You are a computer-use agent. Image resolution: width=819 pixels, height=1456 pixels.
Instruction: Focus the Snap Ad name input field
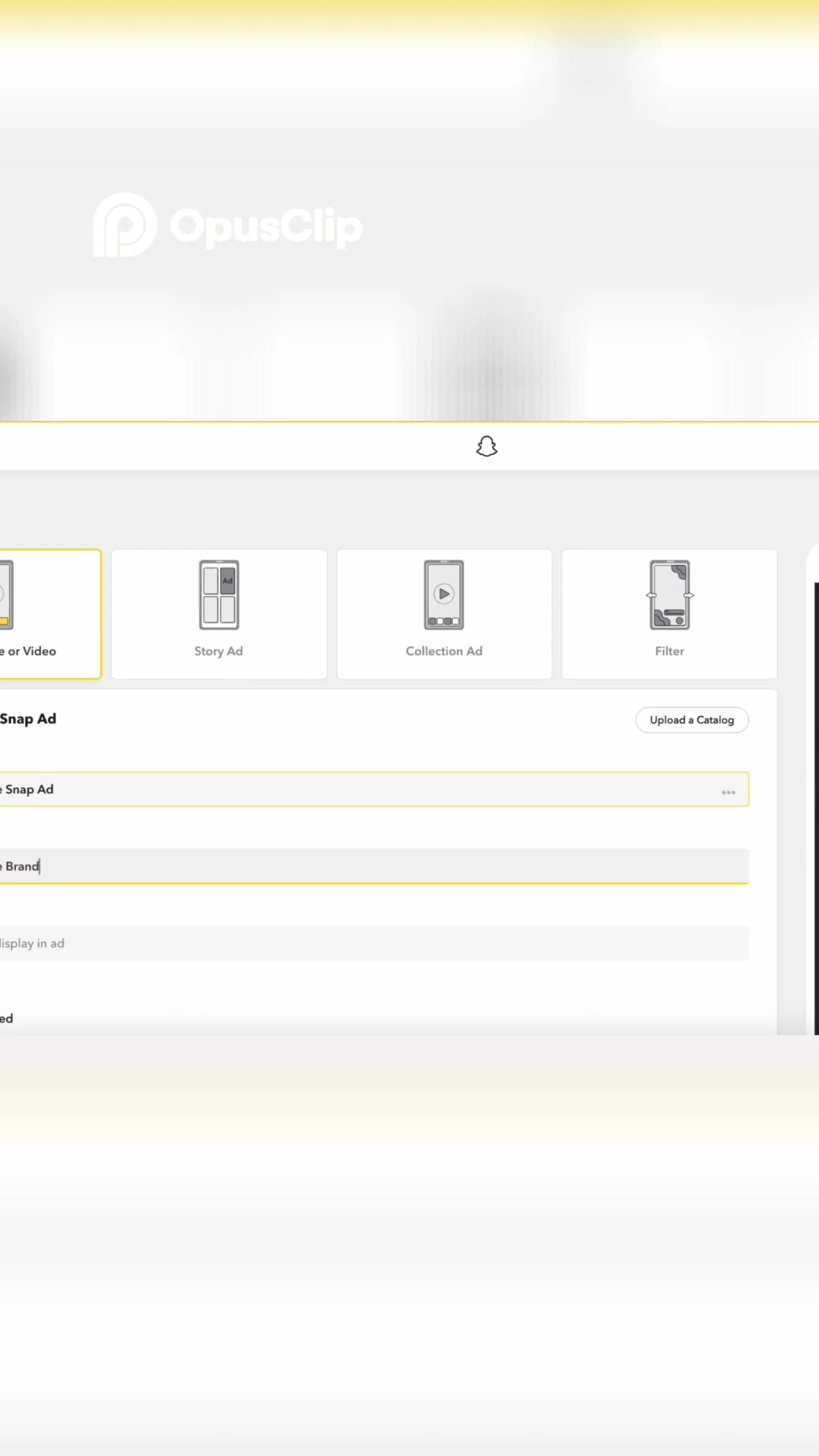(374, 789)
